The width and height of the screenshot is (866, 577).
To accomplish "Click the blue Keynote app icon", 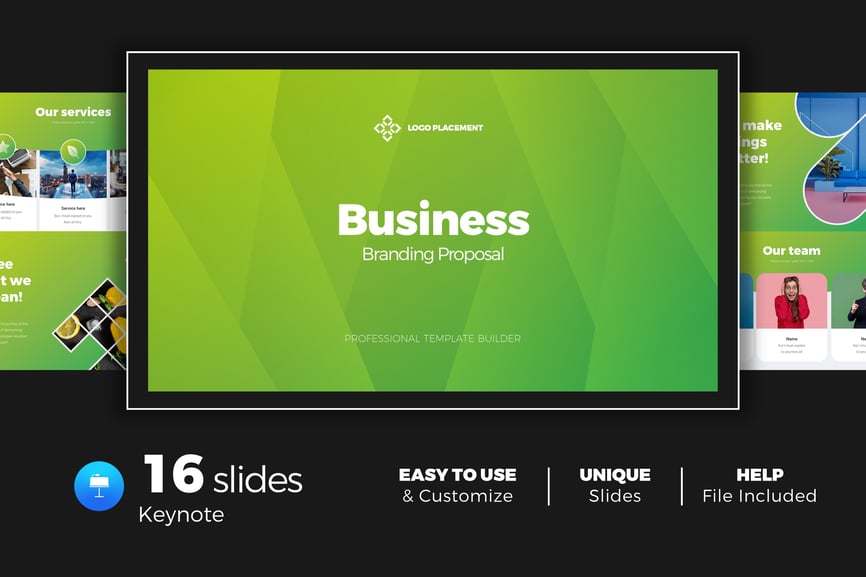I will point(99,486).
